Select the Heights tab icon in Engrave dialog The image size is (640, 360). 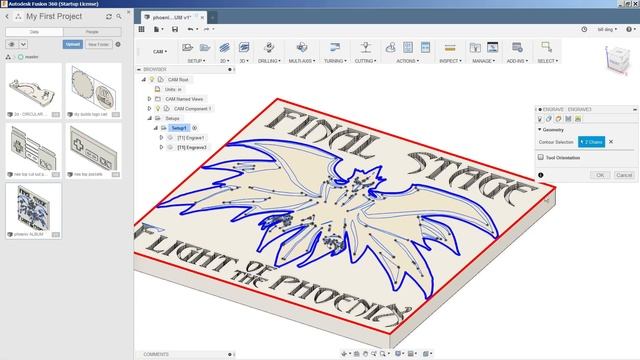pyautogui.click(x=558, y=119)
